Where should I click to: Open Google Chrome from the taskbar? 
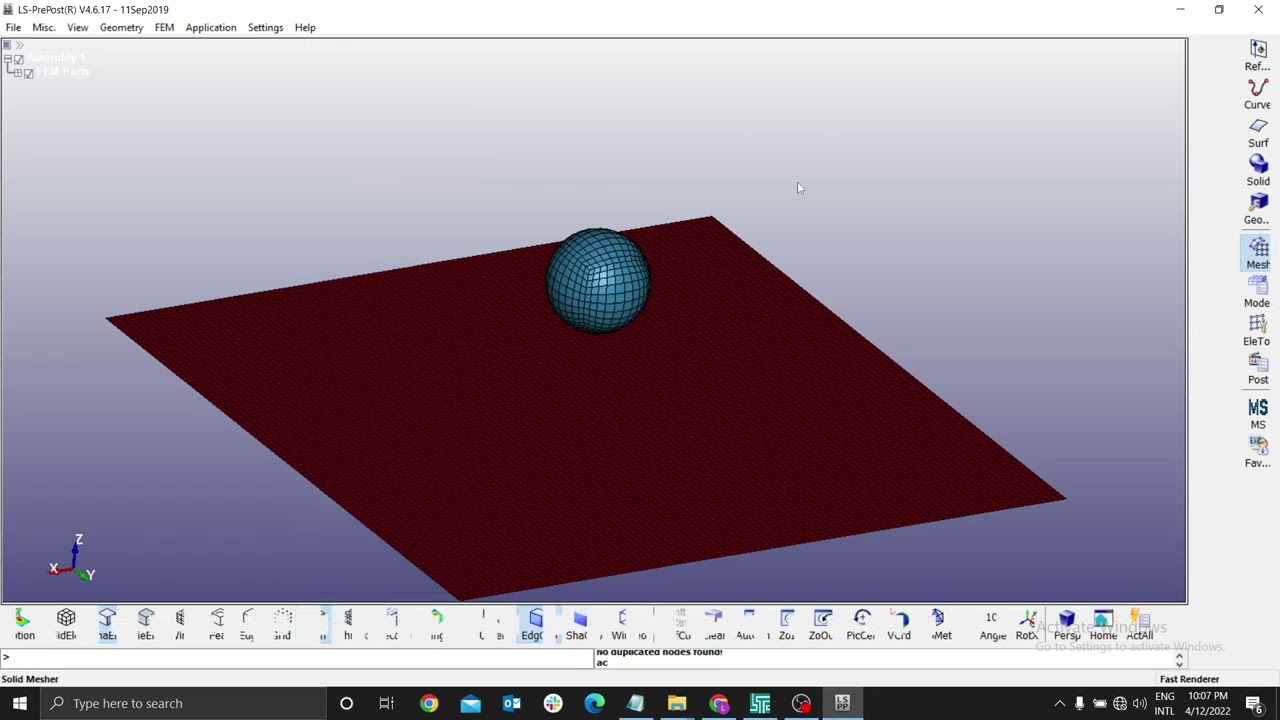pos(429,703)
